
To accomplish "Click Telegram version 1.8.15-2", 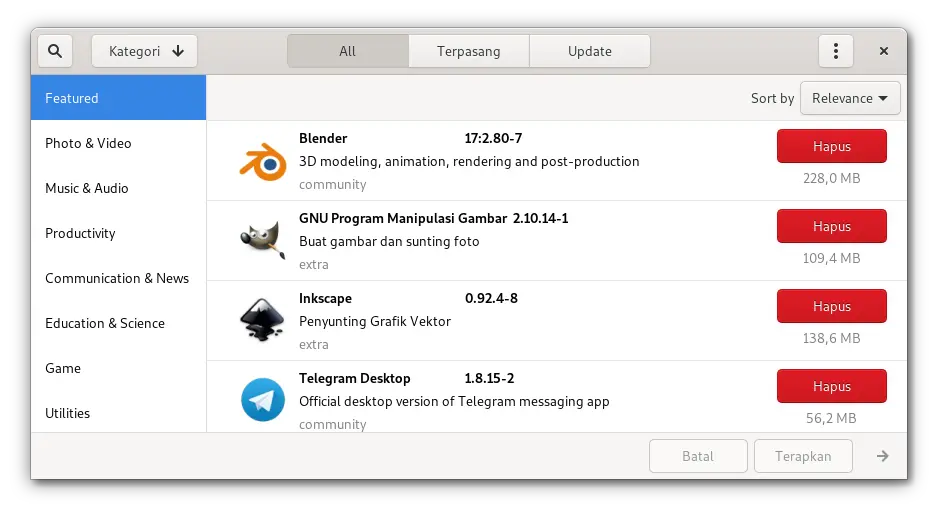I will click(x=490, y=378).
